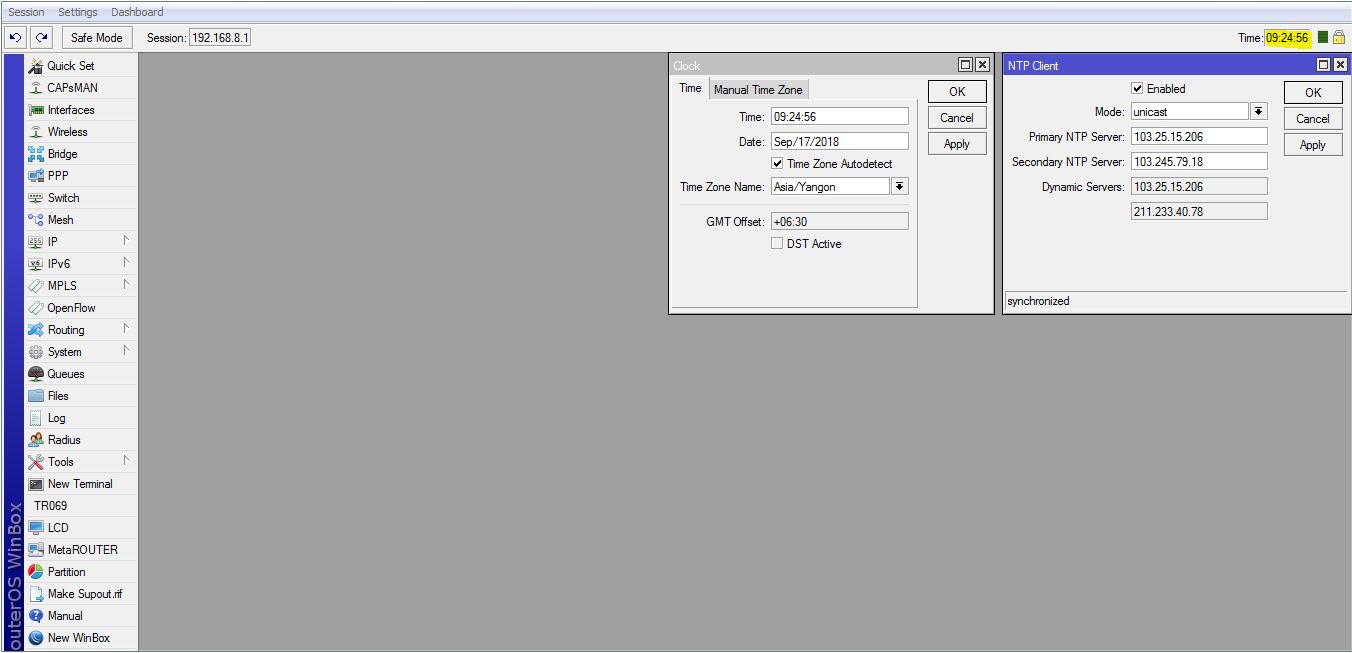Open the Manual entry
Image resolution: width=1352 pixels, height=653 pixels.
(81, 616)
